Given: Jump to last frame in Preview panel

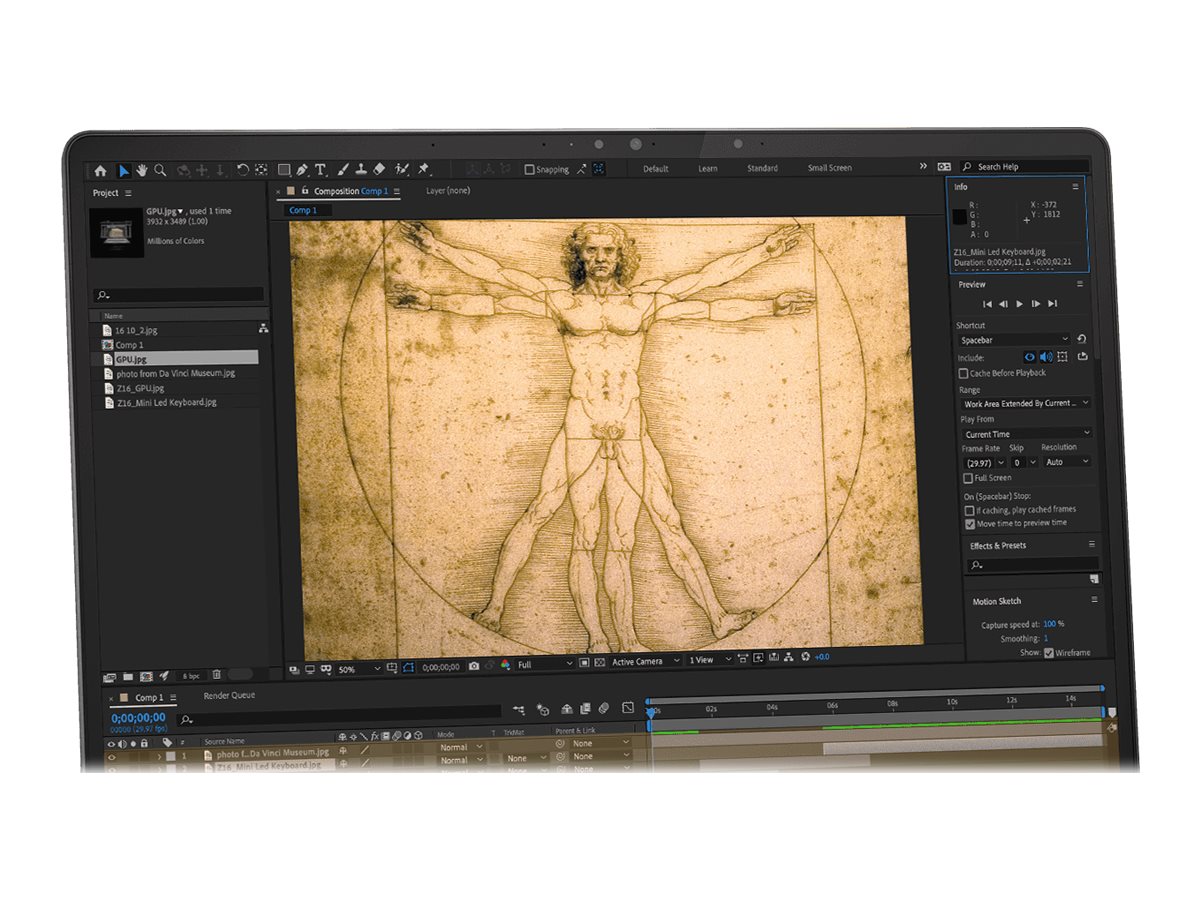Looking at the screenshot, I should click(x=1053, y=303).
